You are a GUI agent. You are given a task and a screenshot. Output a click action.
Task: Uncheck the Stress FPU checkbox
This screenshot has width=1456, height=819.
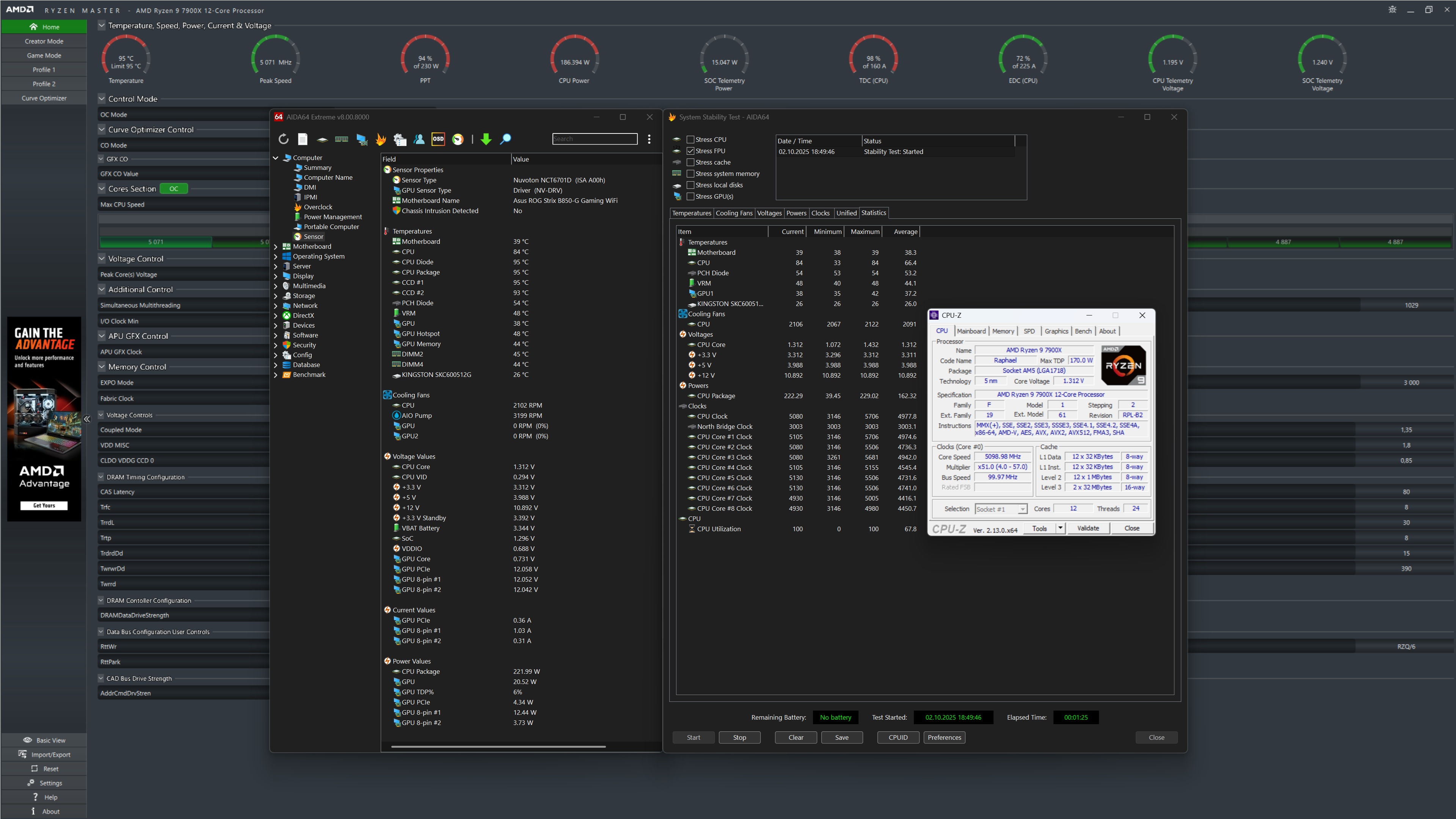click(690, 151)
